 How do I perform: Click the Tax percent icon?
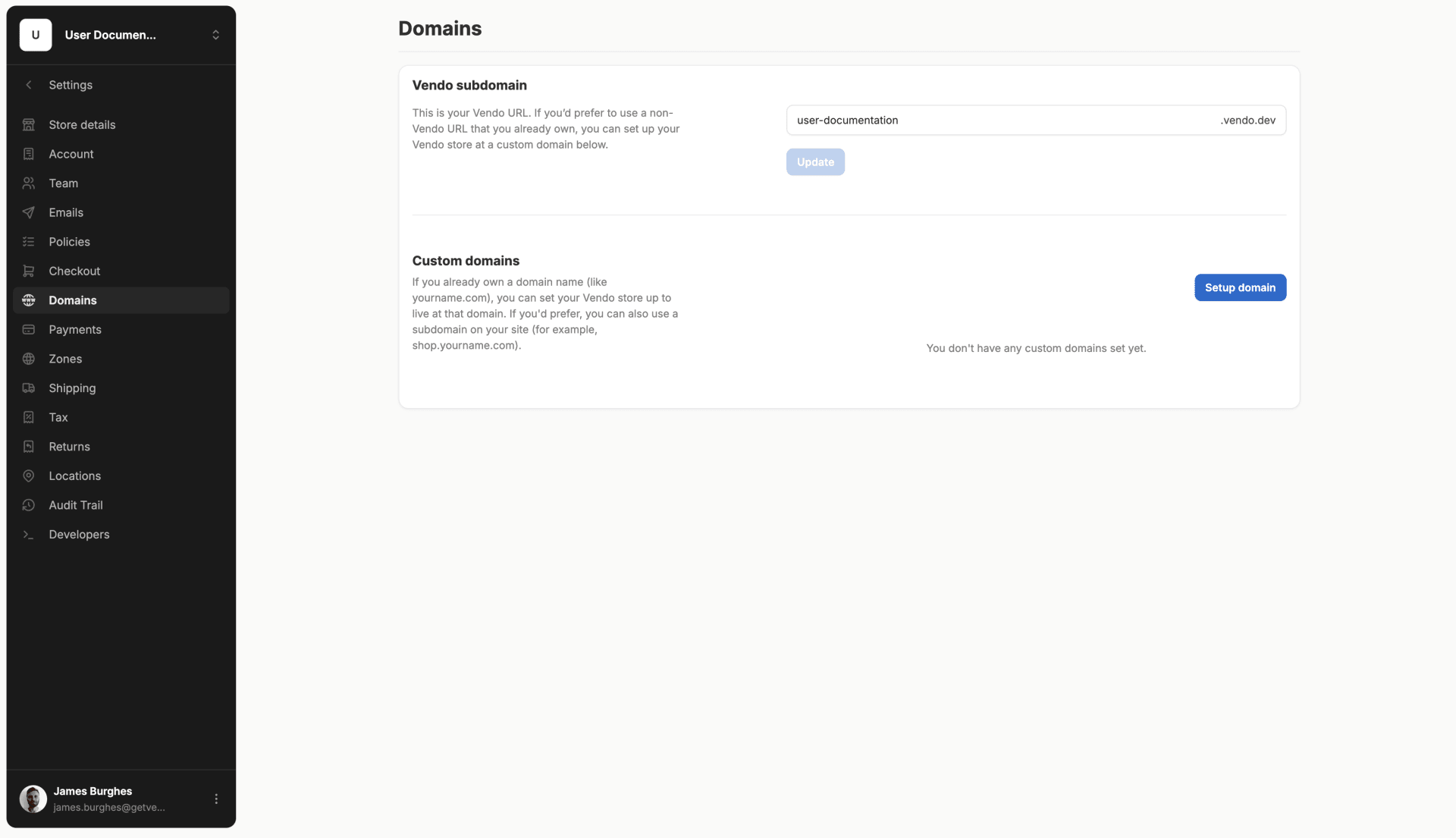click(x=29, y=417)
